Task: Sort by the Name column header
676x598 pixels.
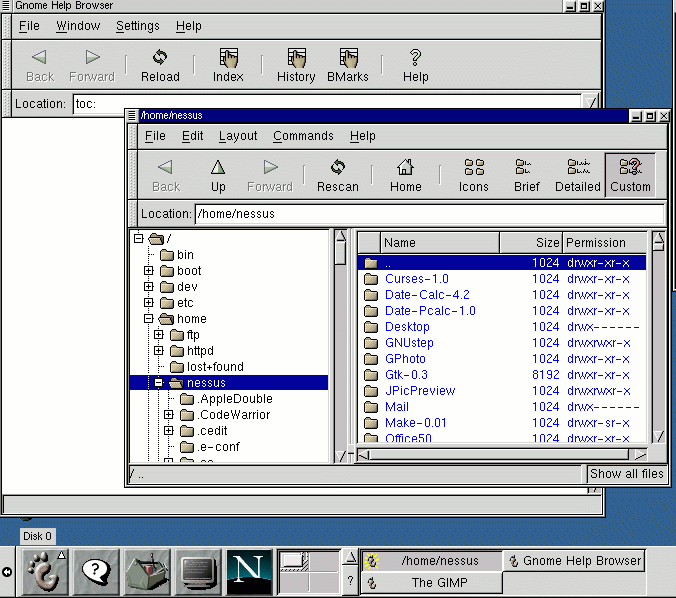Action: coord(440,243)
